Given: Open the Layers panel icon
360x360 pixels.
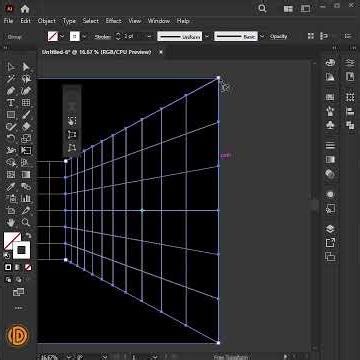Looking at the screenshot, I should [x=330, y=229].
